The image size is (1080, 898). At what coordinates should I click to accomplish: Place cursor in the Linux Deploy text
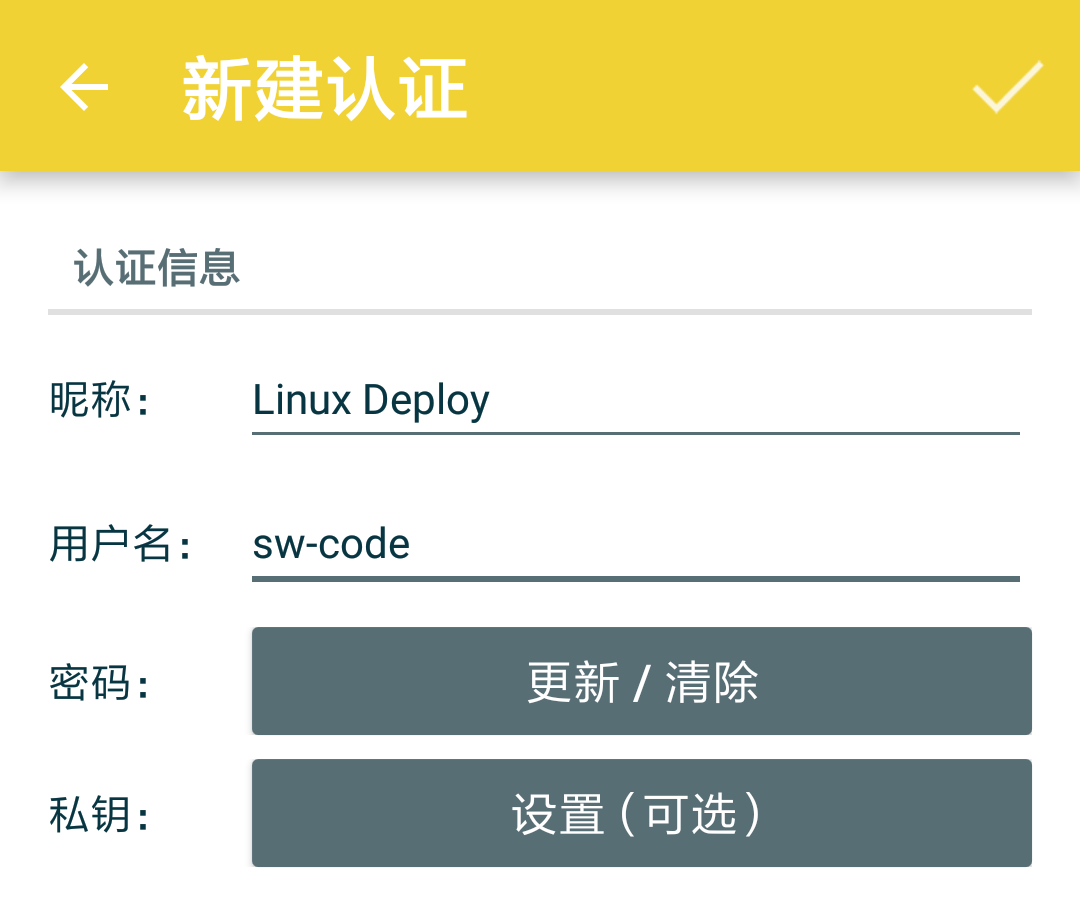(x=371, y=401)
